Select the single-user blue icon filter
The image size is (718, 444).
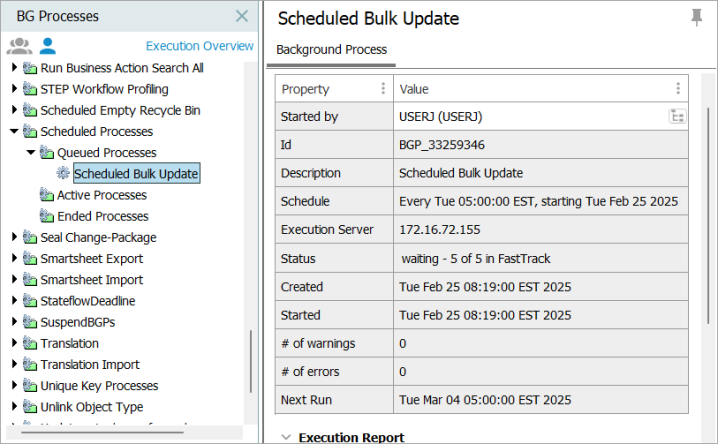[48, 46]
